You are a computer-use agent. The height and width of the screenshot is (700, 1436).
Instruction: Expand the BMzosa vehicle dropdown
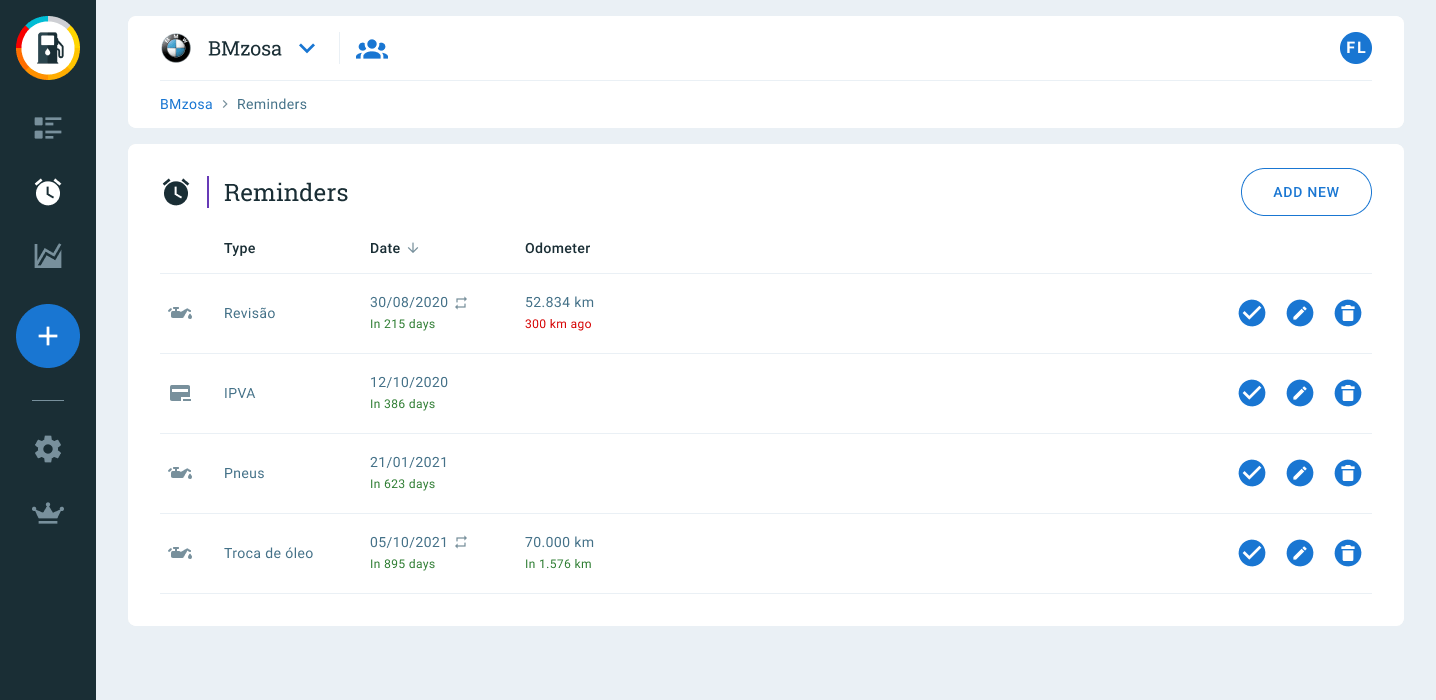point(307,48)
